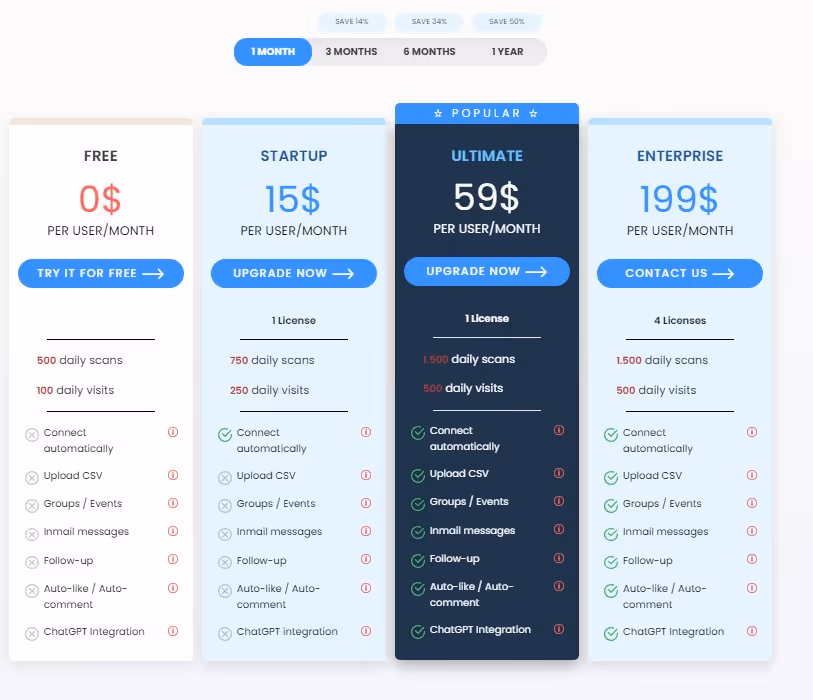Screen dimensions: 813x700
Task: Select info icon beside Enterprise's Upload CSV
Action: coord(752,475)
